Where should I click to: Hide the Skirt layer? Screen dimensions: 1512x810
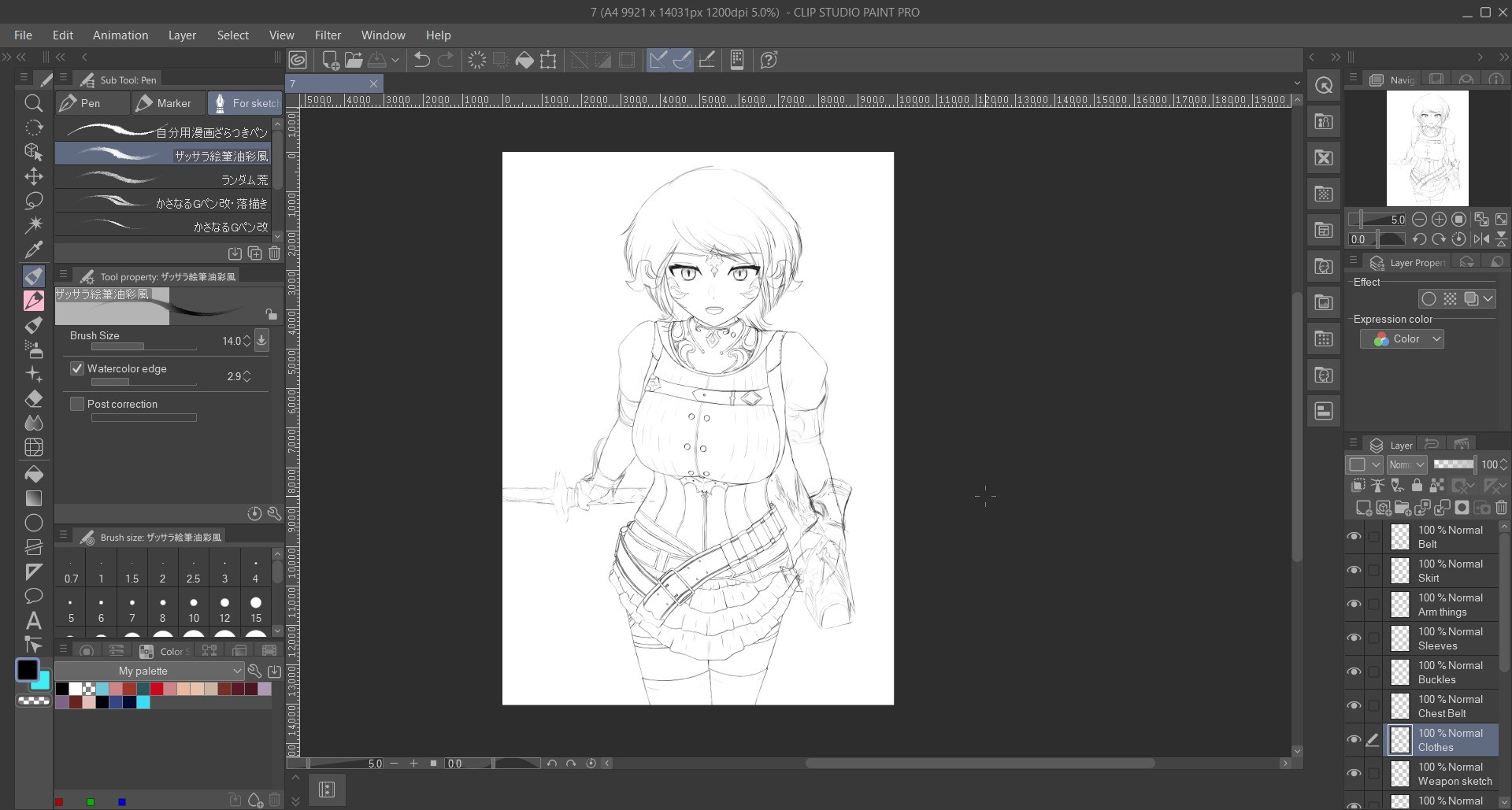(x=1354, y=571)
